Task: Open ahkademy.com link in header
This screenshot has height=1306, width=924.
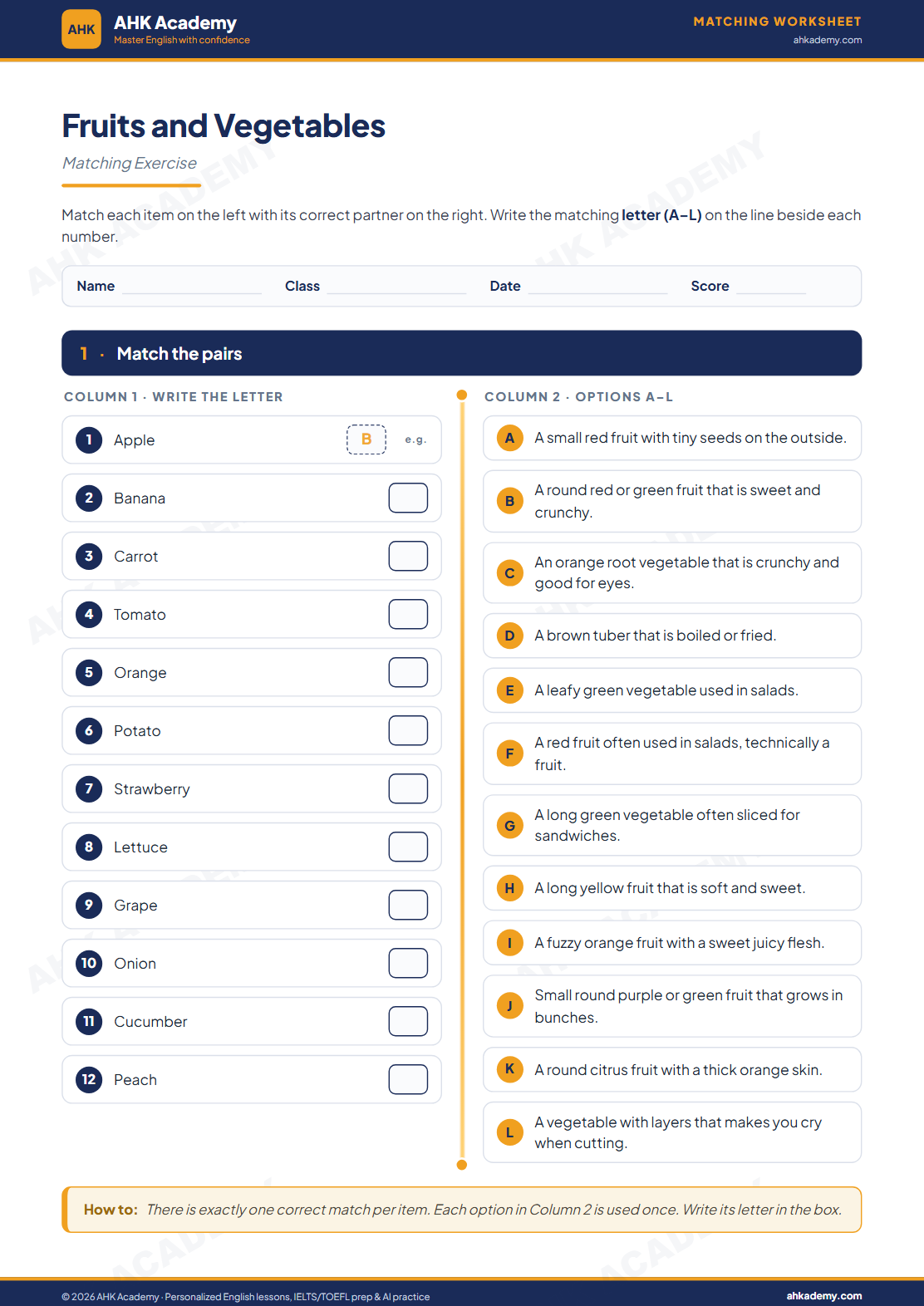Action: 827,40
